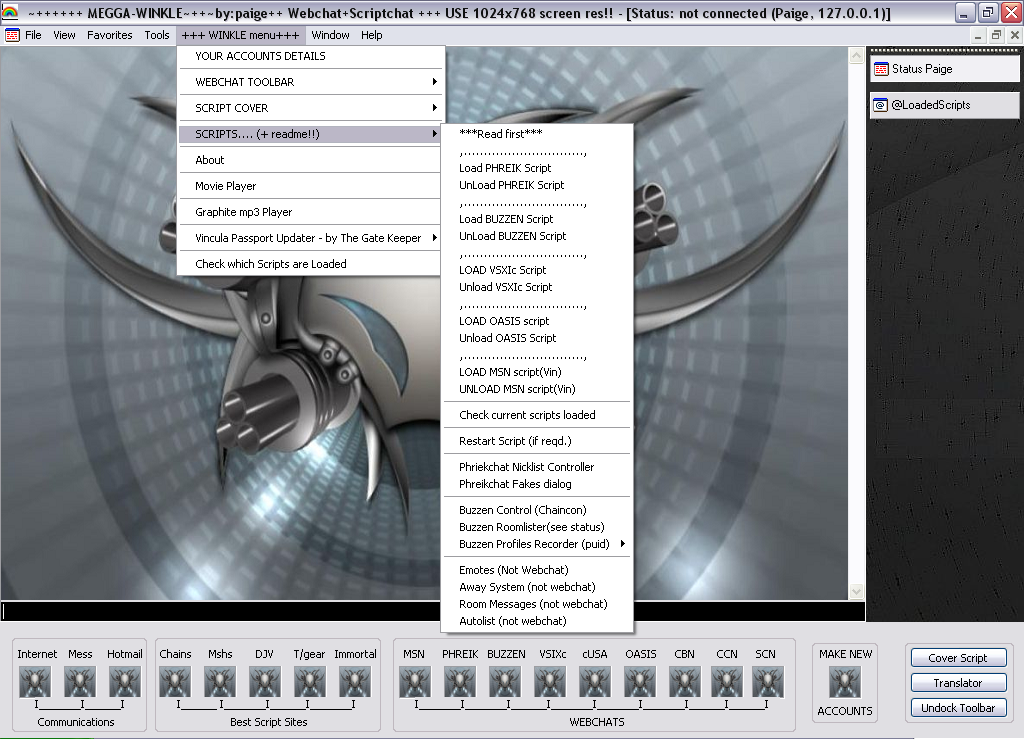Open the File menu
This screenshot has height=739, width=1024.
(x=33, y=35)
